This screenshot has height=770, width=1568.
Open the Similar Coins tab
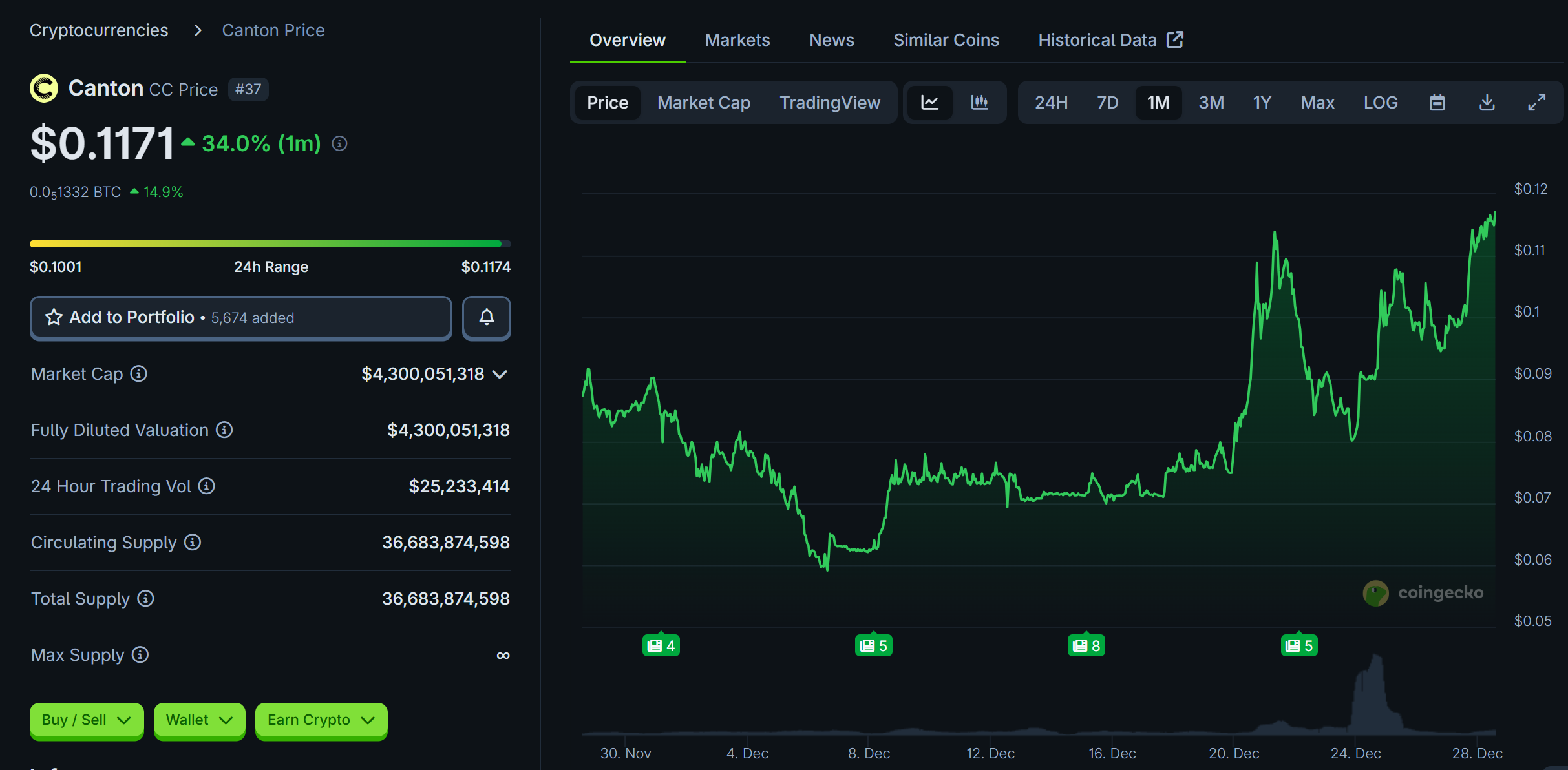coord(946,40)
